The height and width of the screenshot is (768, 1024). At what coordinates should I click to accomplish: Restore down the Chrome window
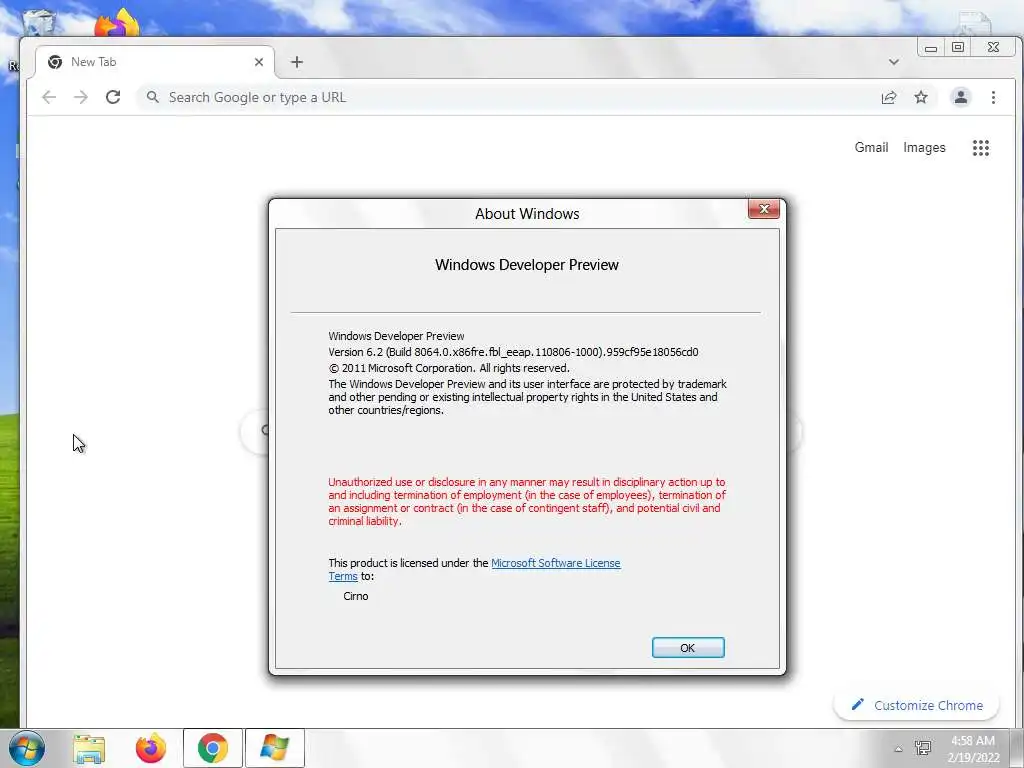point(958,48)
